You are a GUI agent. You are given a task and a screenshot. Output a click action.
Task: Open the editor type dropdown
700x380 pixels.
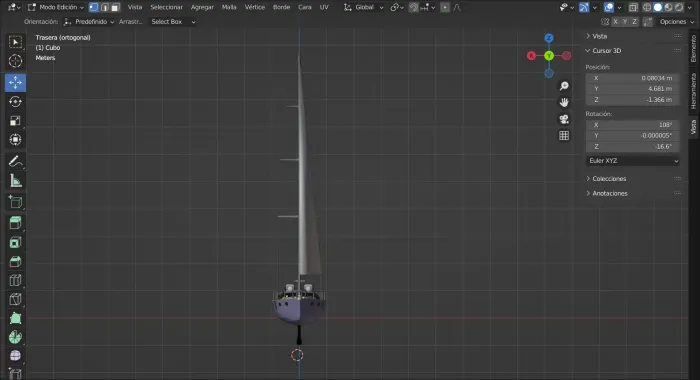(15, 7)
